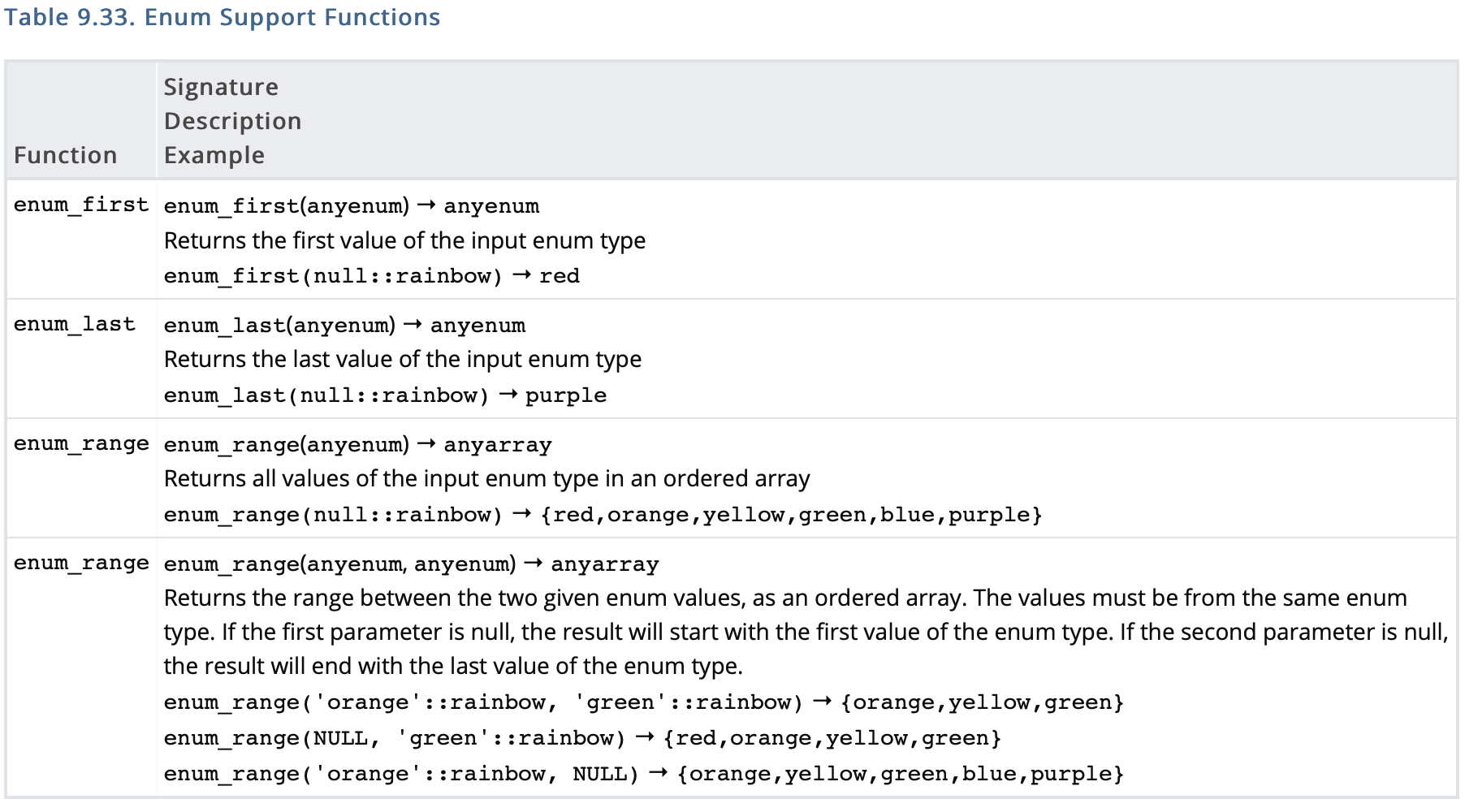The height and width of the screenshot is (812, 1478).
Task: Select the enum_range(anyenum, anyenum) → anyarray signature
Action: click(411, 564)
